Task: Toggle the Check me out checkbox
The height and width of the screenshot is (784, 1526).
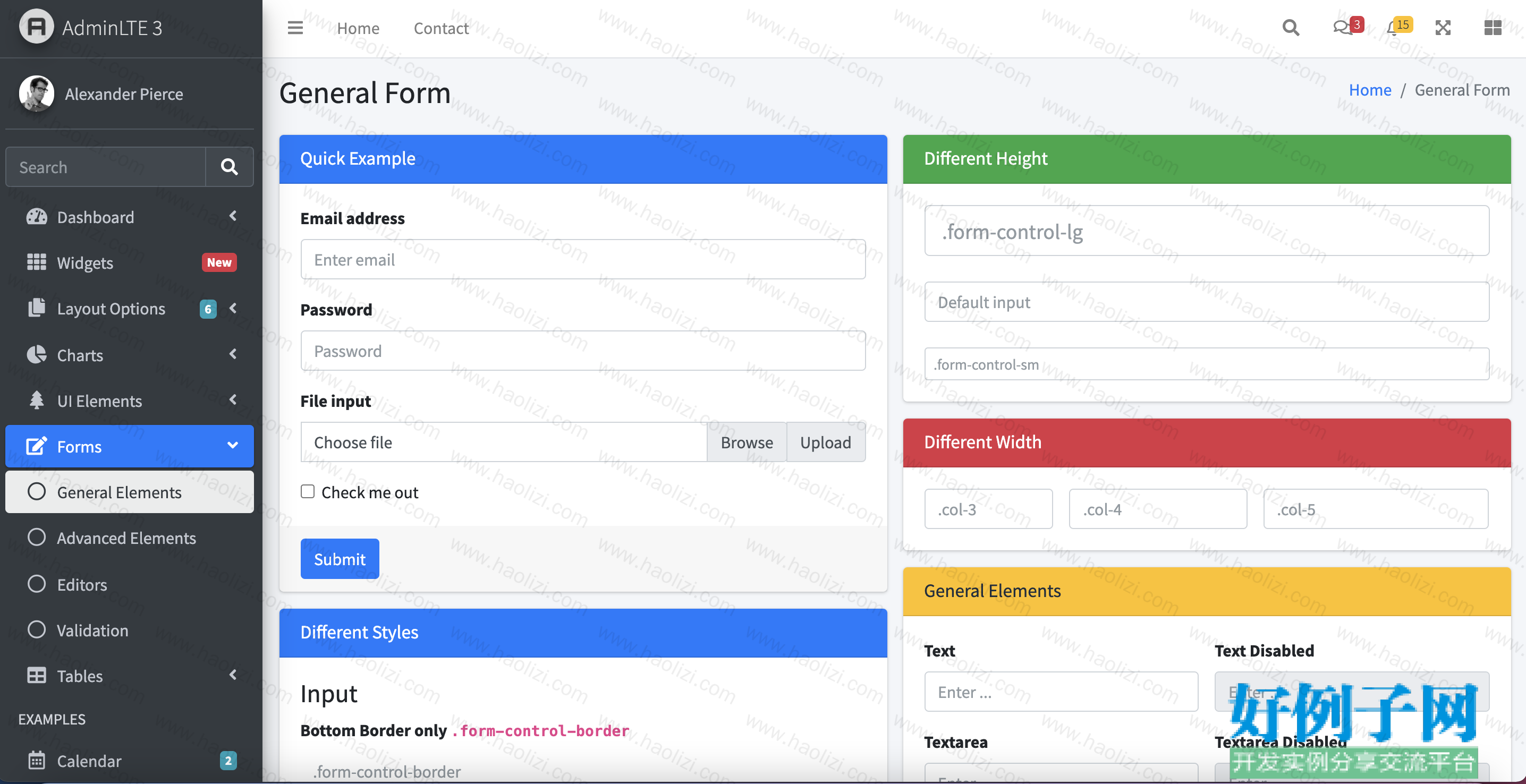Action: click(x=308, y=491)
